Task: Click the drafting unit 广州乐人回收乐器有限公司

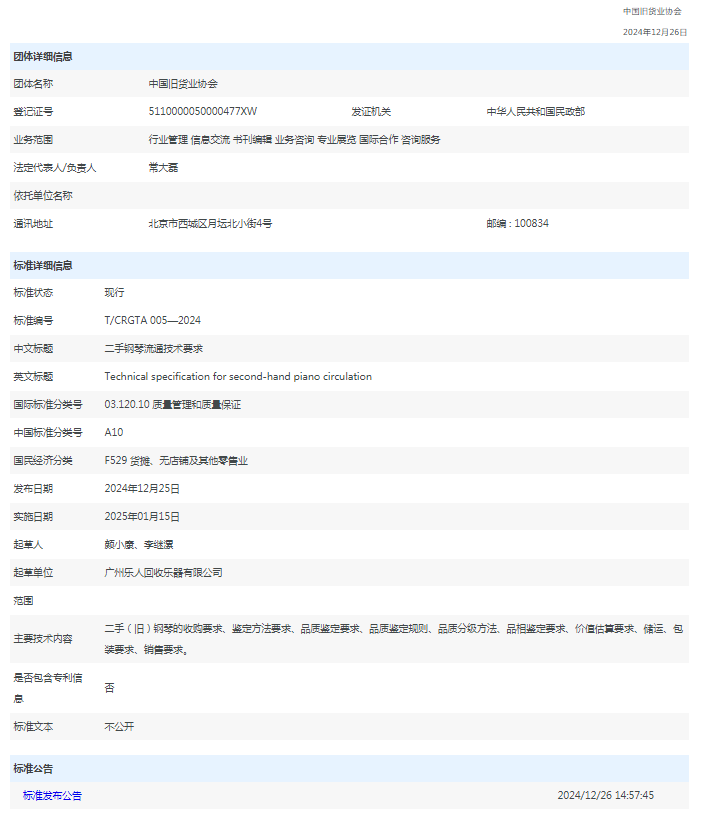Action: click(x=163, y=573)
